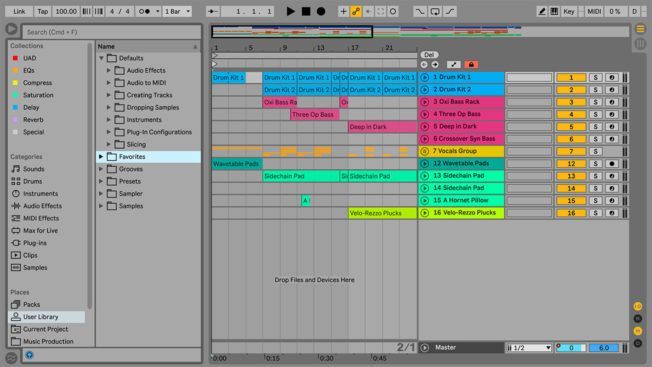Expand the Grooves folder
The height and width of the screenshot is (367, 652).
101,169
